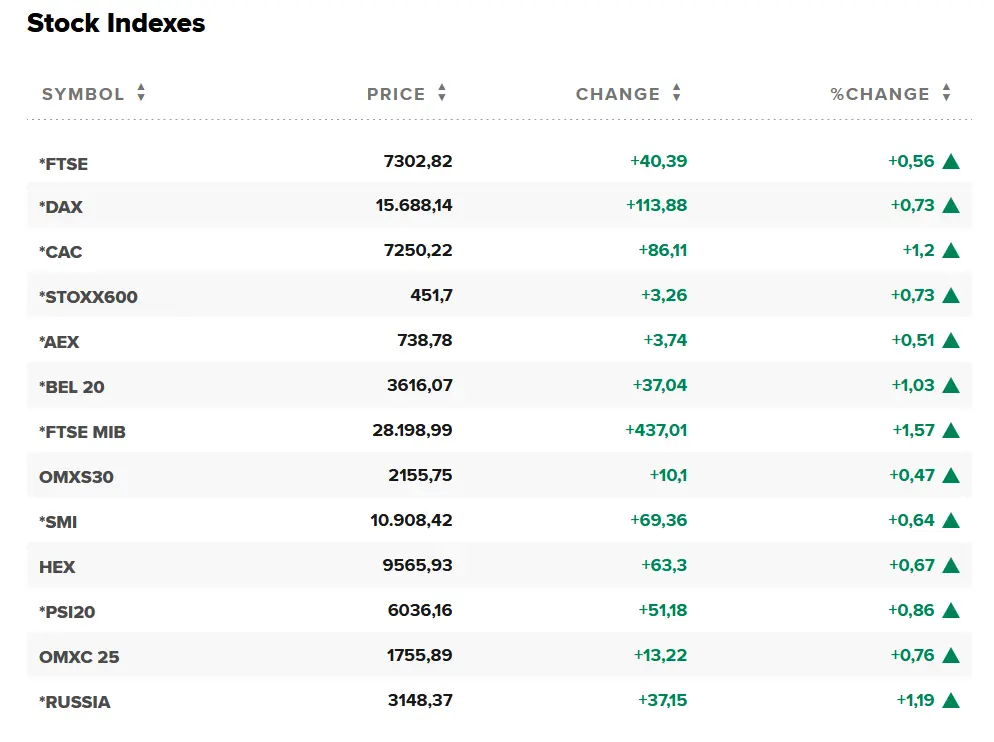Click the up-triangle beside OMXC 25
Screen dimensions: 994x742
click(953, 656)
